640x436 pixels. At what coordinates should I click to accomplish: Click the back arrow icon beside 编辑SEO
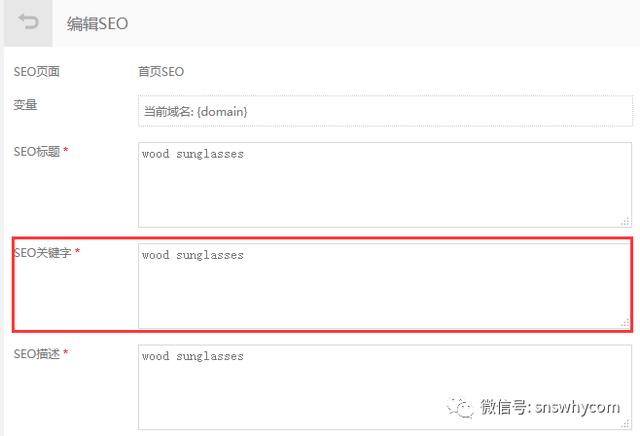29,22
